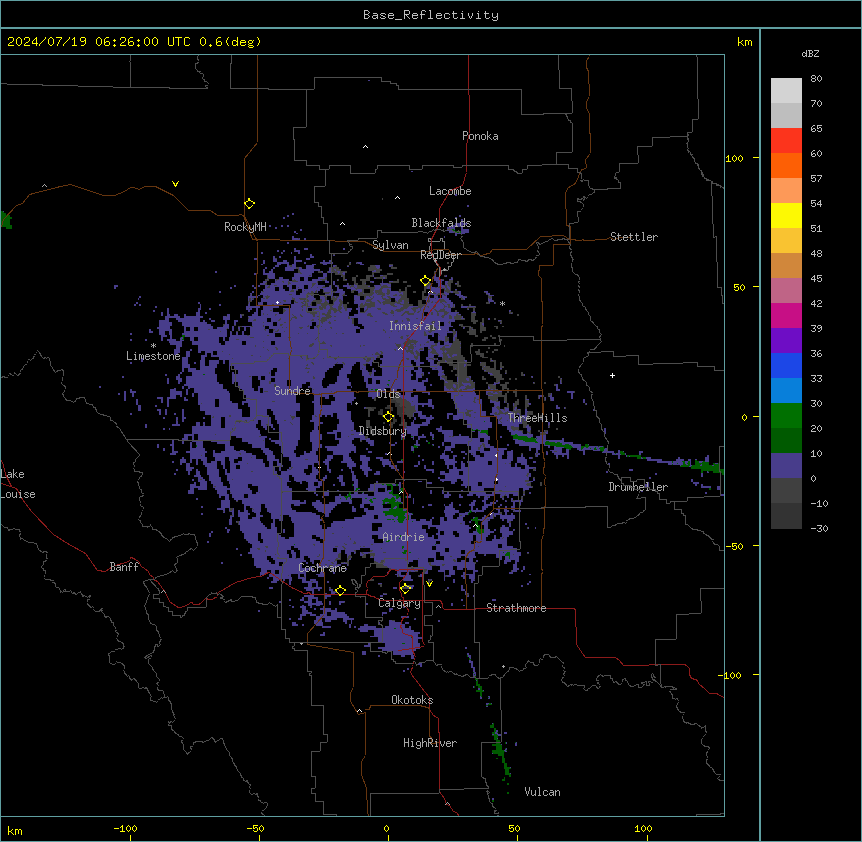The image size is (862, 842).
Task: Click the Limestone label
Action: coord(153,356)
